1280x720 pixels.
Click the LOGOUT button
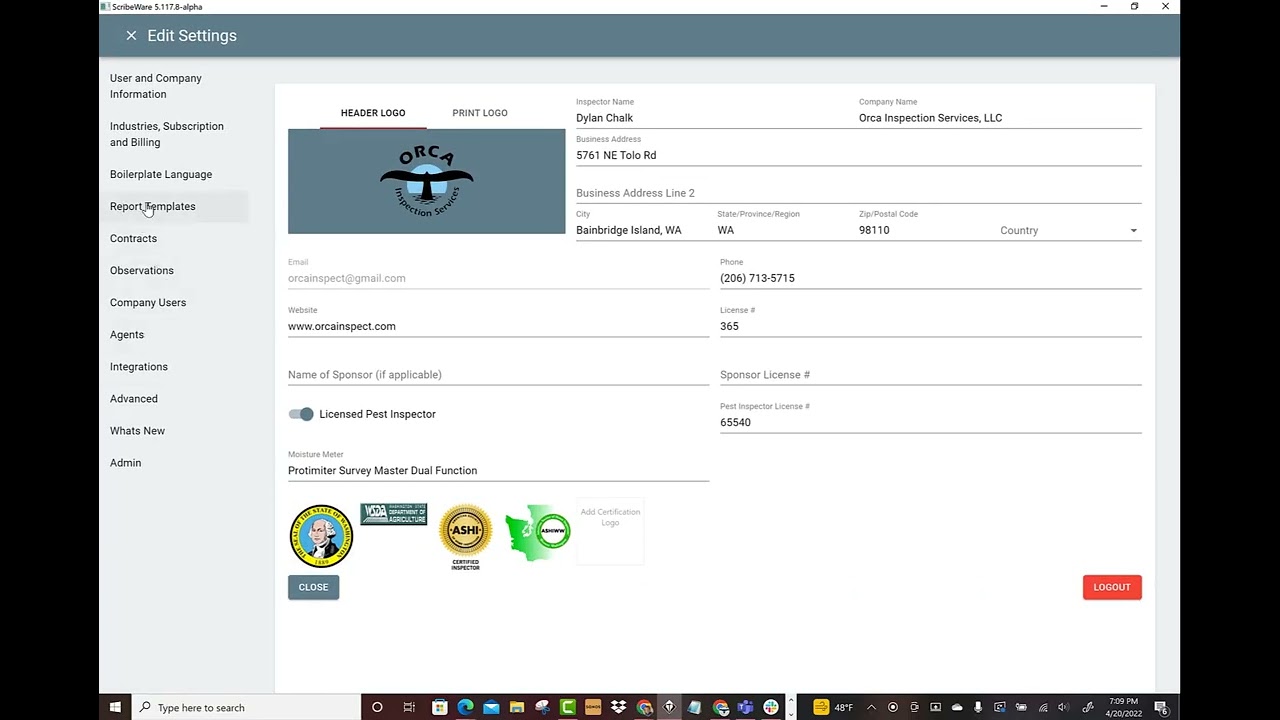(x=1112, y=587)
